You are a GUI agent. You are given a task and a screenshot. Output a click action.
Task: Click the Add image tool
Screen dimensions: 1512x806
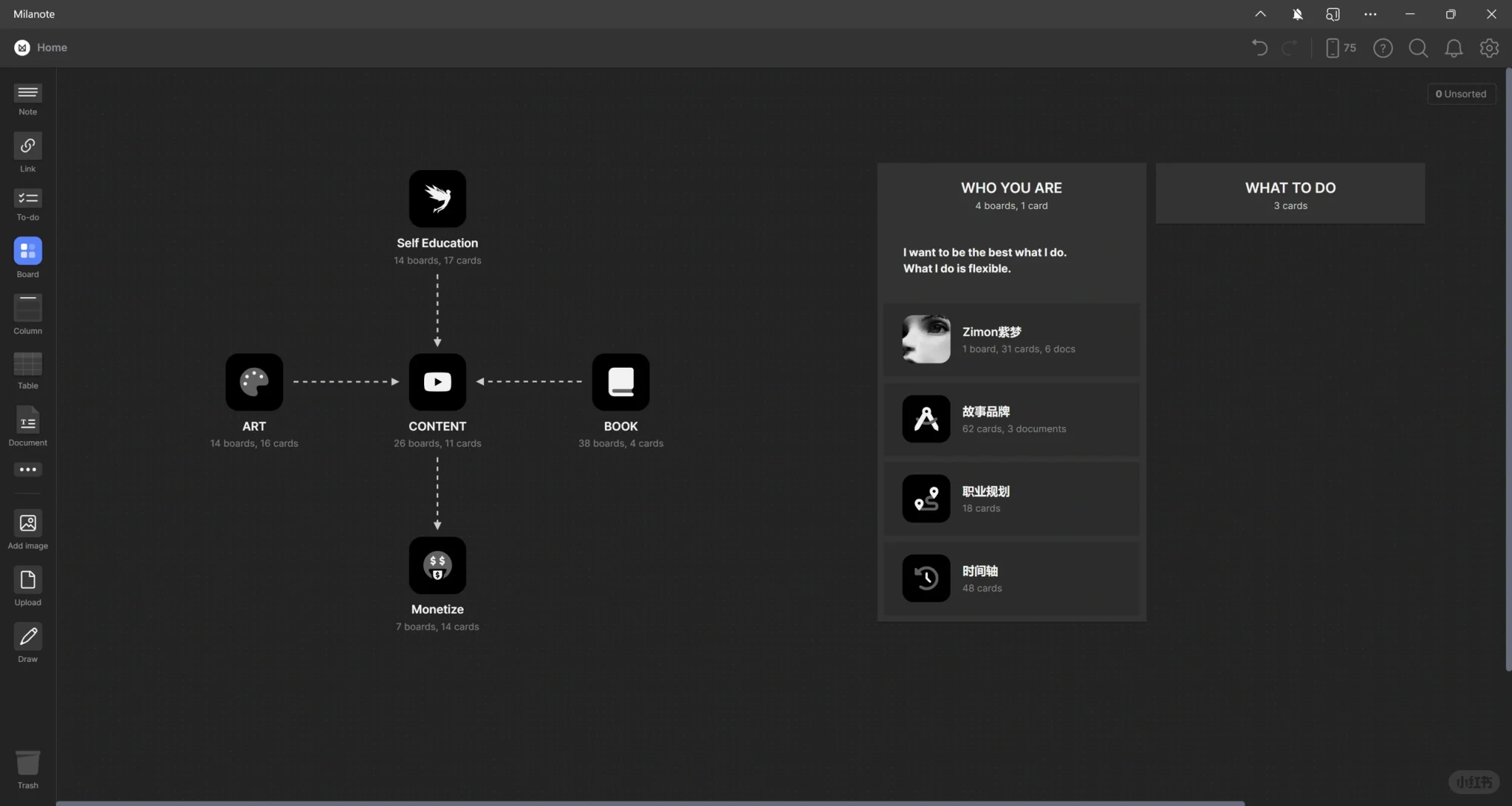pos(28,524)
